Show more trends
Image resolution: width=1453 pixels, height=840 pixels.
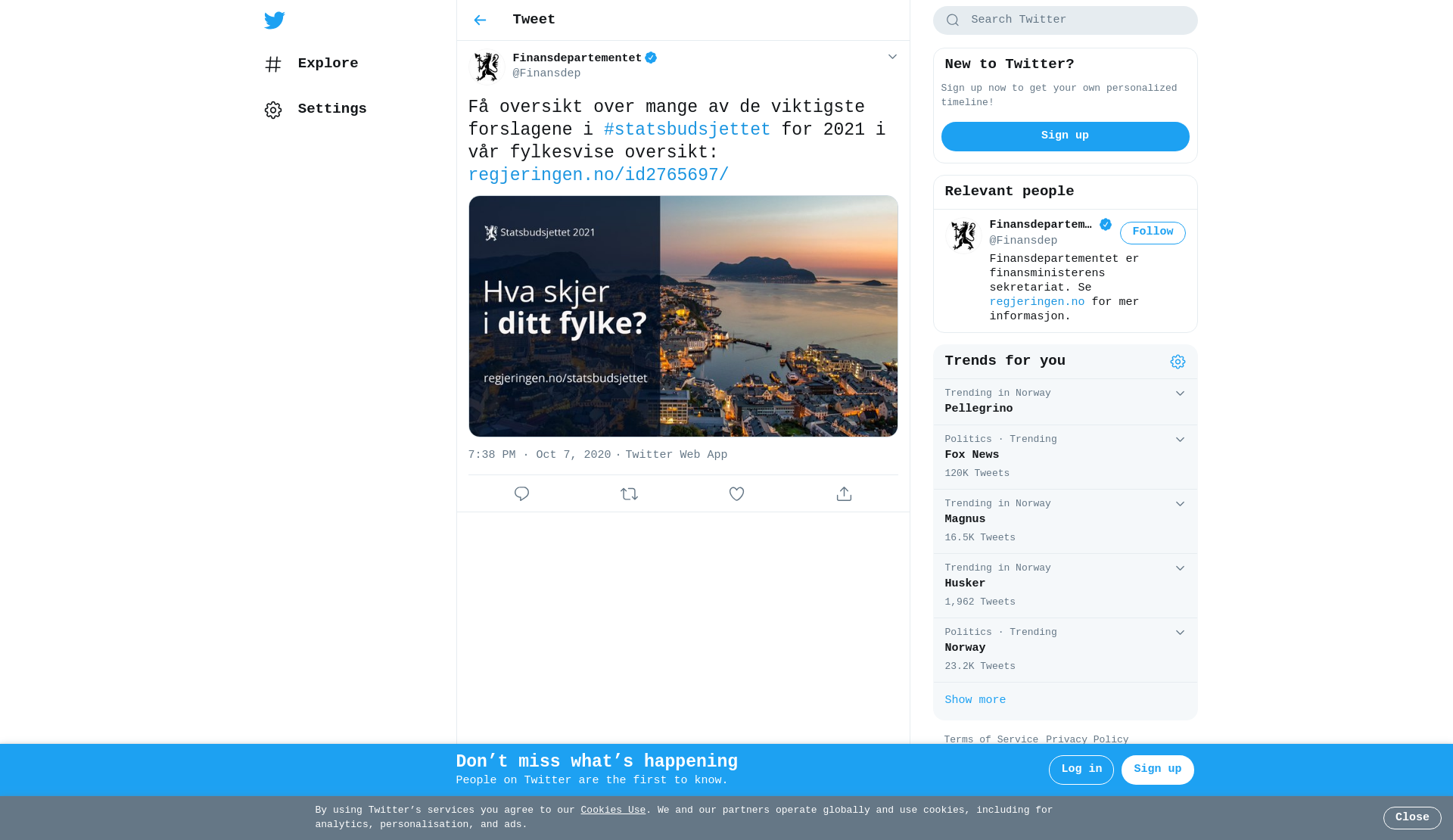pyautogui.click(x=975, y=701)
